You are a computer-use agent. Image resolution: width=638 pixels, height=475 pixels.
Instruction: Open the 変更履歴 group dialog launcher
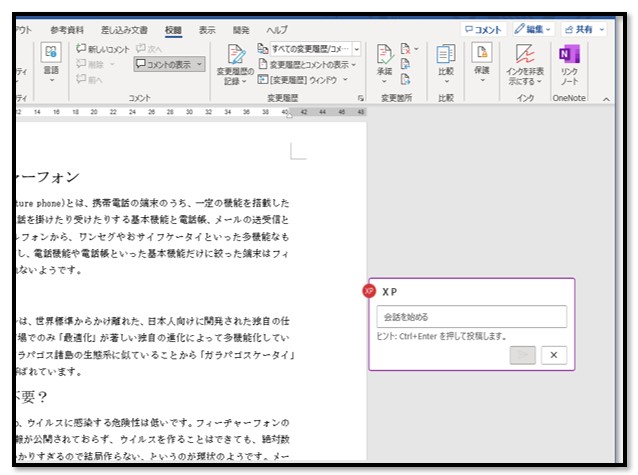tap(361, 98)
